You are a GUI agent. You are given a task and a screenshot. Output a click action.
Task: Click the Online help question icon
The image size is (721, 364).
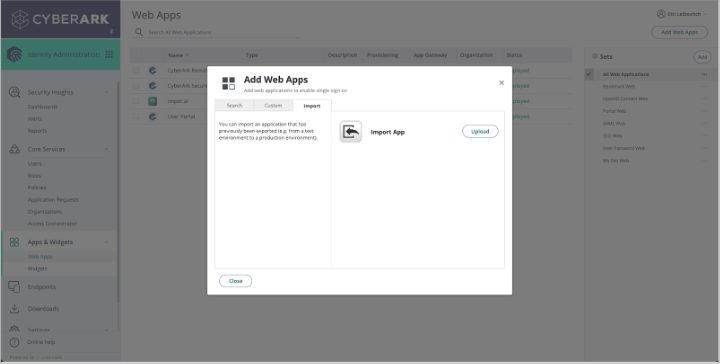(15, 342)
